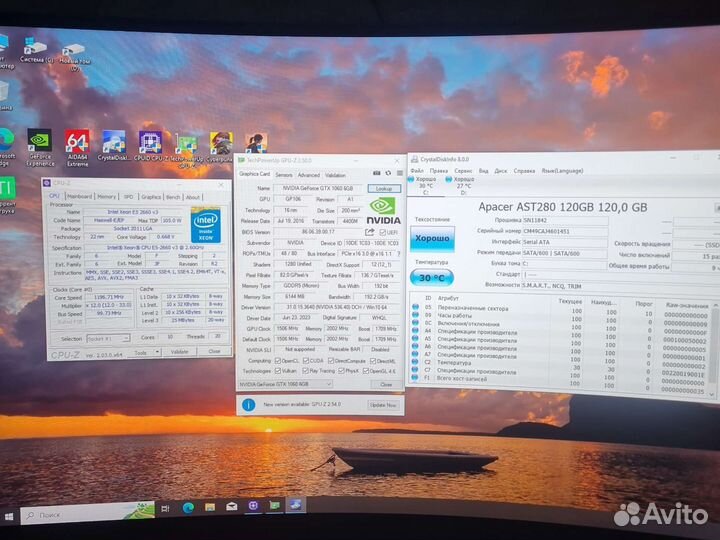Click the GPU-Z refresh icon
This screenshot has width=720, height=540.
coord(388,173)
